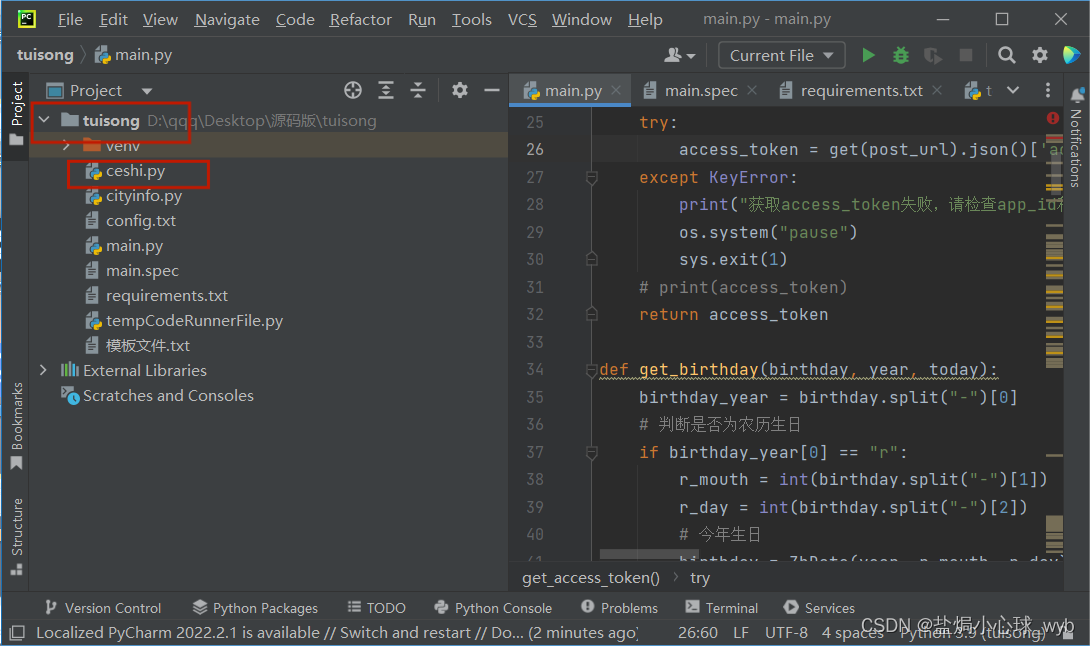The width and height of the screenshot is (1090, 646).
Task: Open the File menu
Action: (70, 19)
